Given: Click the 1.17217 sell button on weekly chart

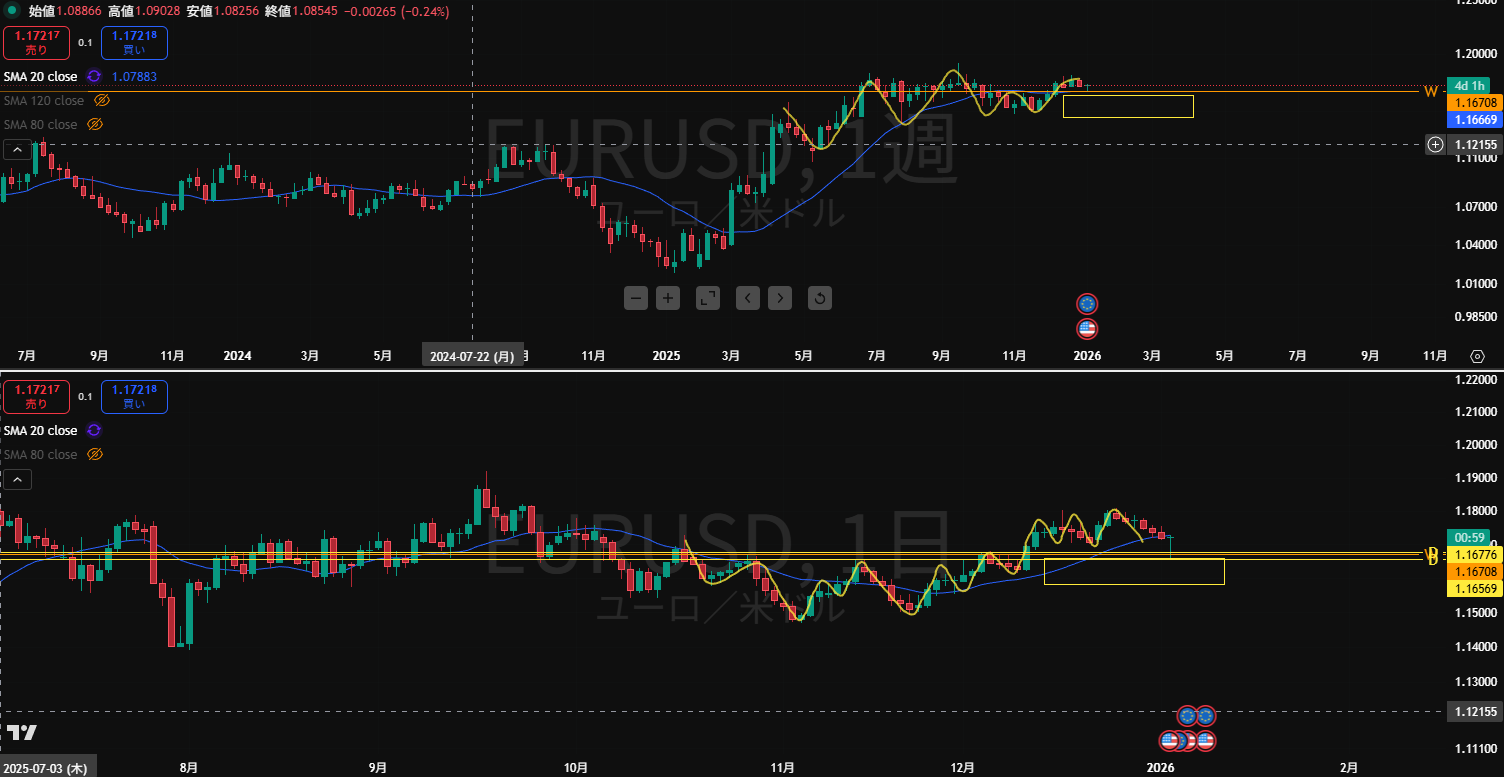Looking at the screenshot, I should [36, 43].
